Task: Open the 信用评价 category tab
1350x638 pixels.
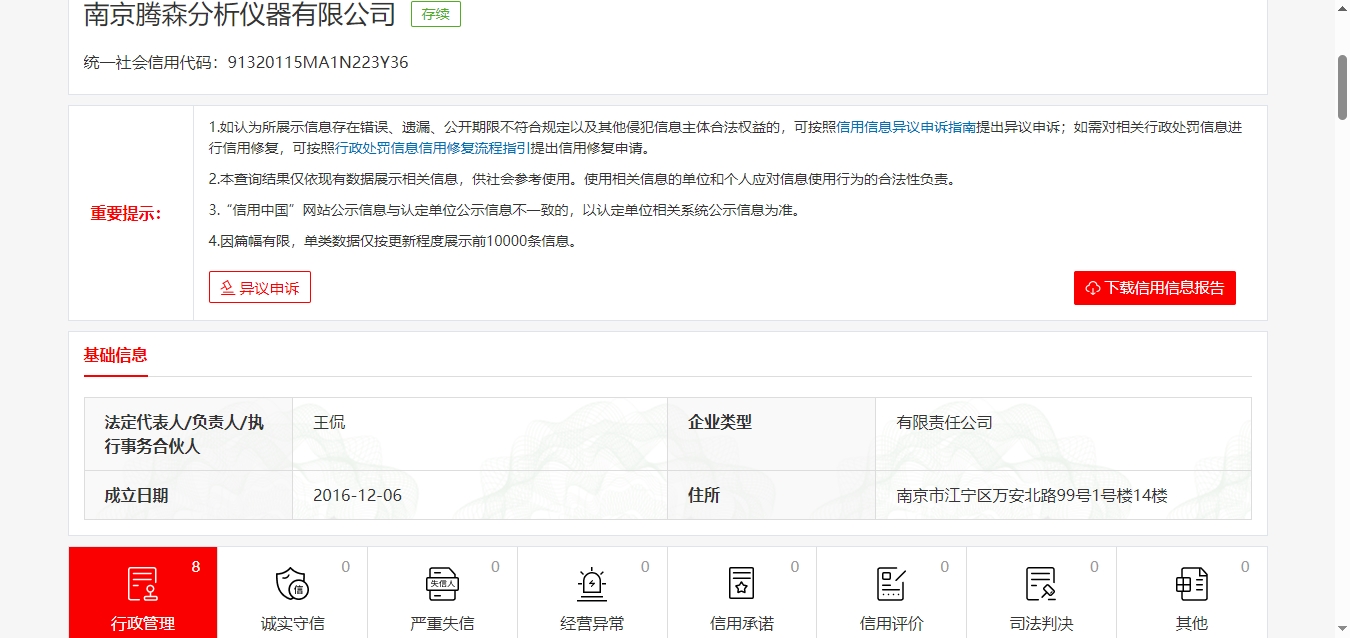Action: tap(892, 592)
